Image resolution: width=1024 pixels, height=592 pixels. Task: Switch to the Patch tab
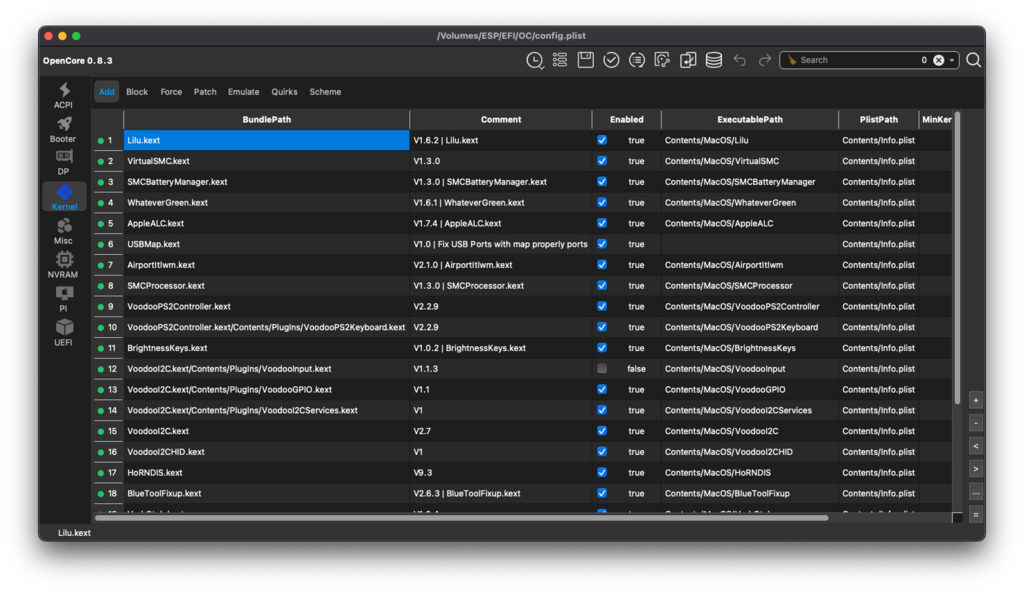click(205, 92)
